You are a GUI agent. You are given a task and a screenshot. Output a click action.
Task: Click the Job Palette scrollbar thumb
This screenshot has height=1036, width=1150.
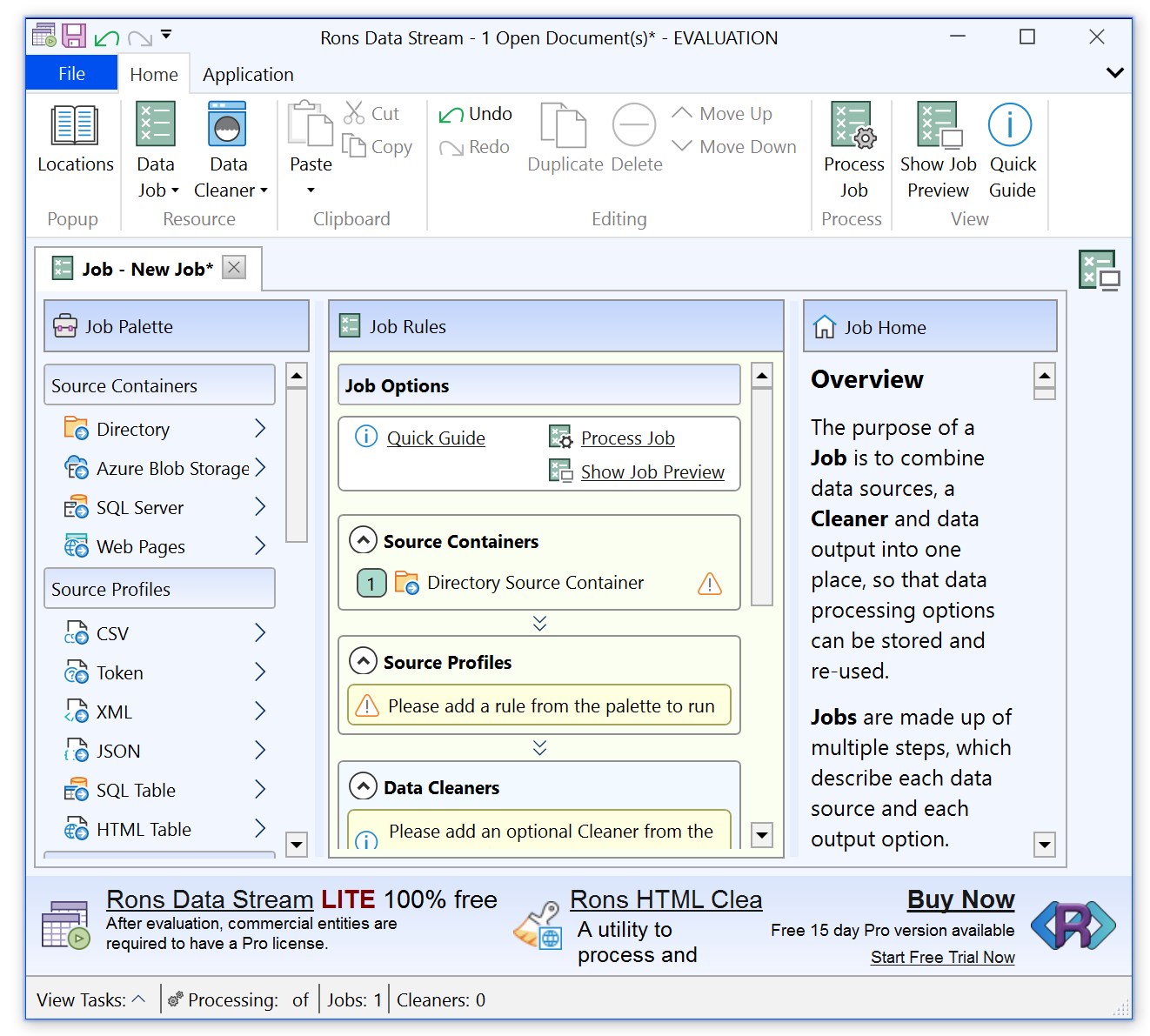297,465
